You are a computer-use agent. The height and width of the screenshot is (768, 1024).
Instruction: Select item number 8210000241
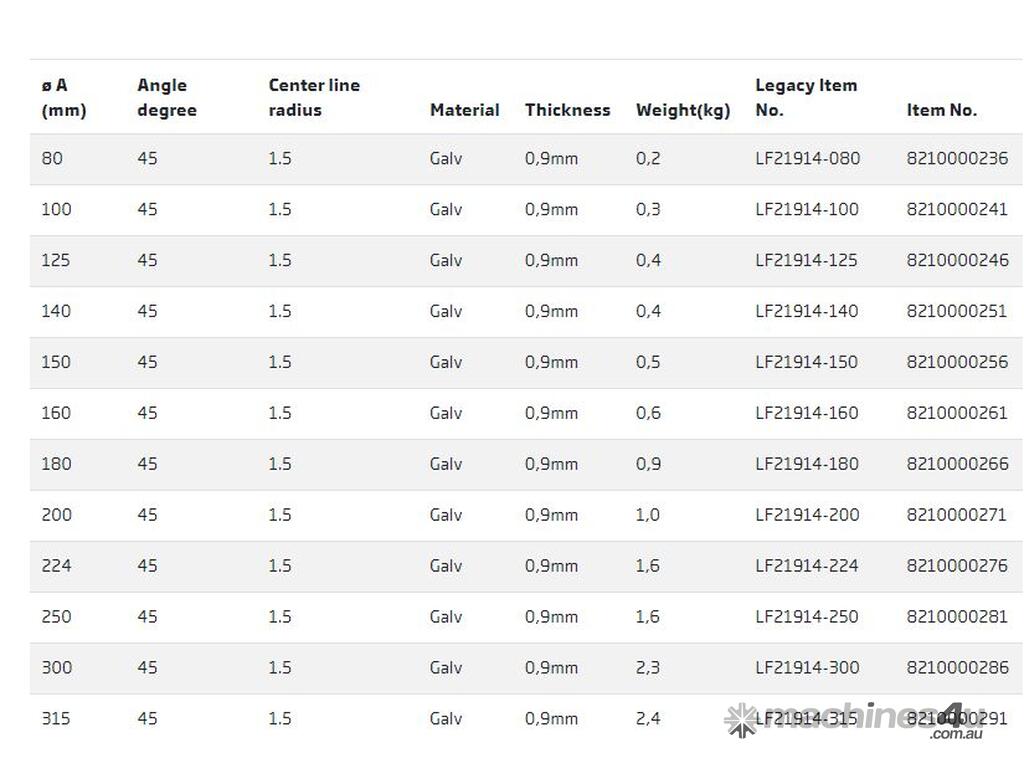[x=957, y=209]
